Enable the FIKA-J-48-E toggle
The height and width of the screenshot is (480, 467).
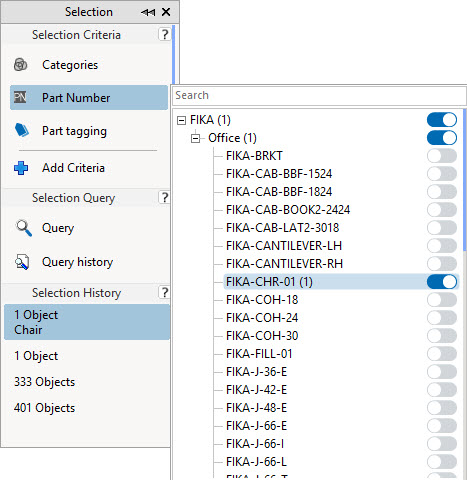pos(442,408)
